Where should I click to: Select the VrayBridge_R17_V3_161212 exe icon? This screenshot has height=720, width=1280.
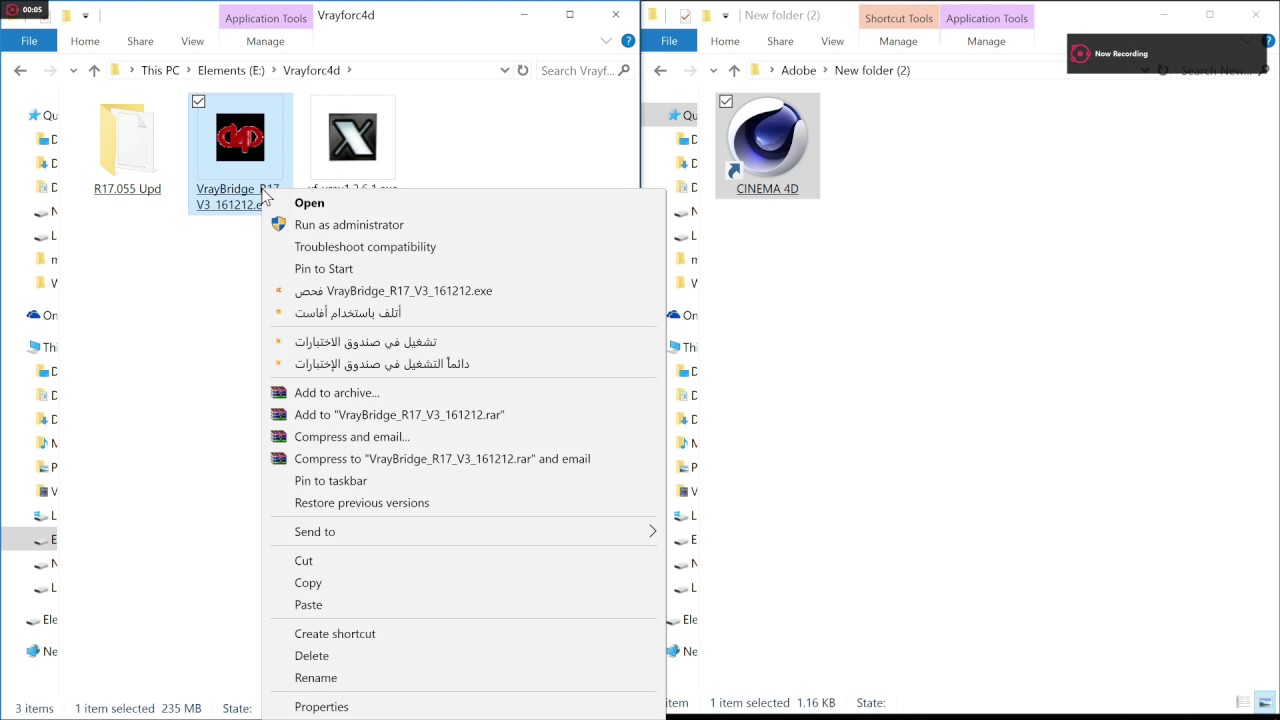240,137
